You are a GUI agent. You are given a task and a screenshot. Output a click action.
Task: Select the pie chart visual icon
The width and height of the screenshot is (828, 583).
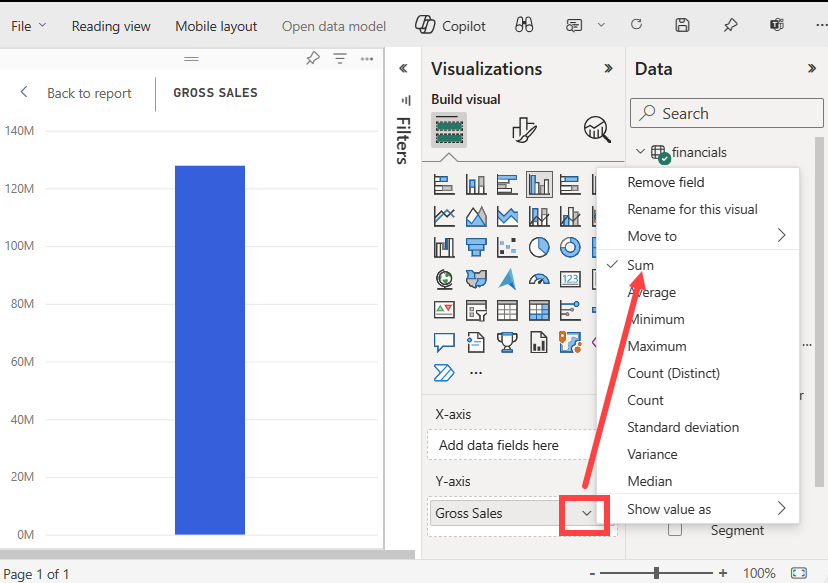(x=538, y=246)
